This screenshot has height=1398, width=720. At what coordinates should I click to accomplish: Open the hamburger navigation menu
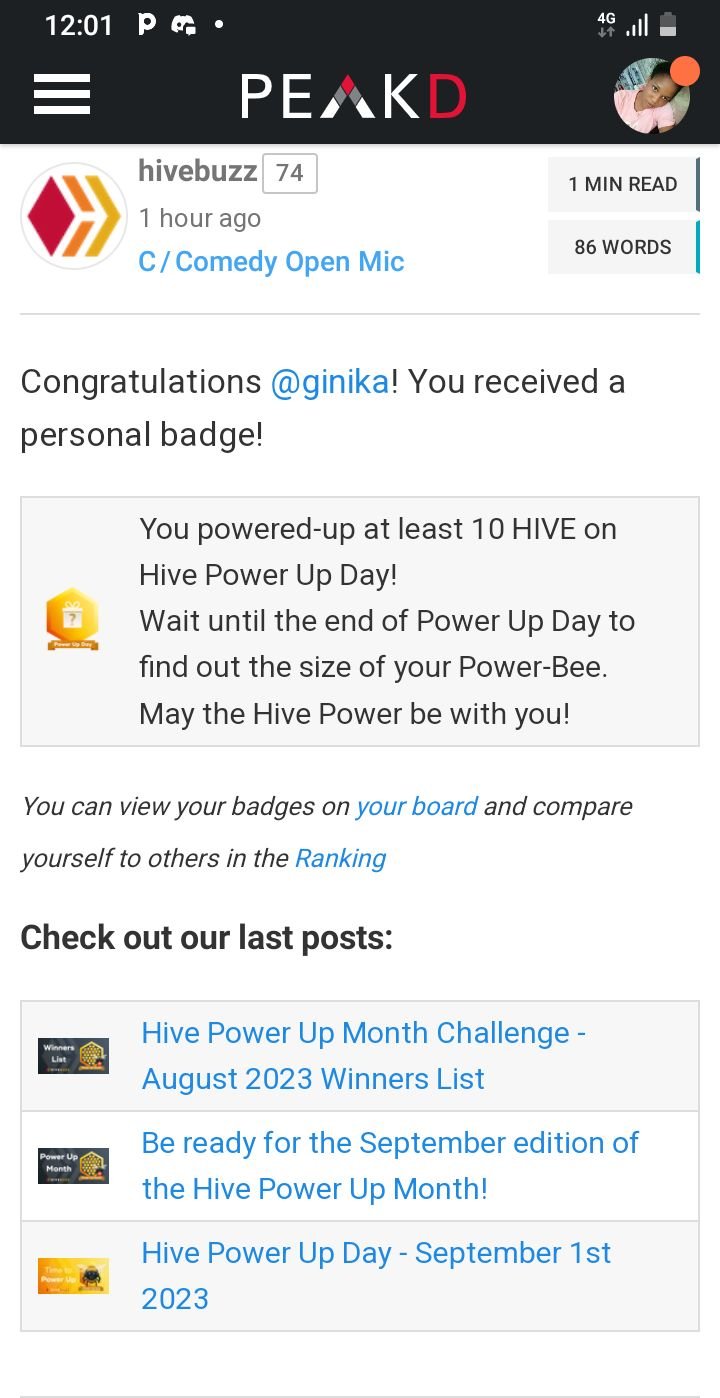click(62, 96)
